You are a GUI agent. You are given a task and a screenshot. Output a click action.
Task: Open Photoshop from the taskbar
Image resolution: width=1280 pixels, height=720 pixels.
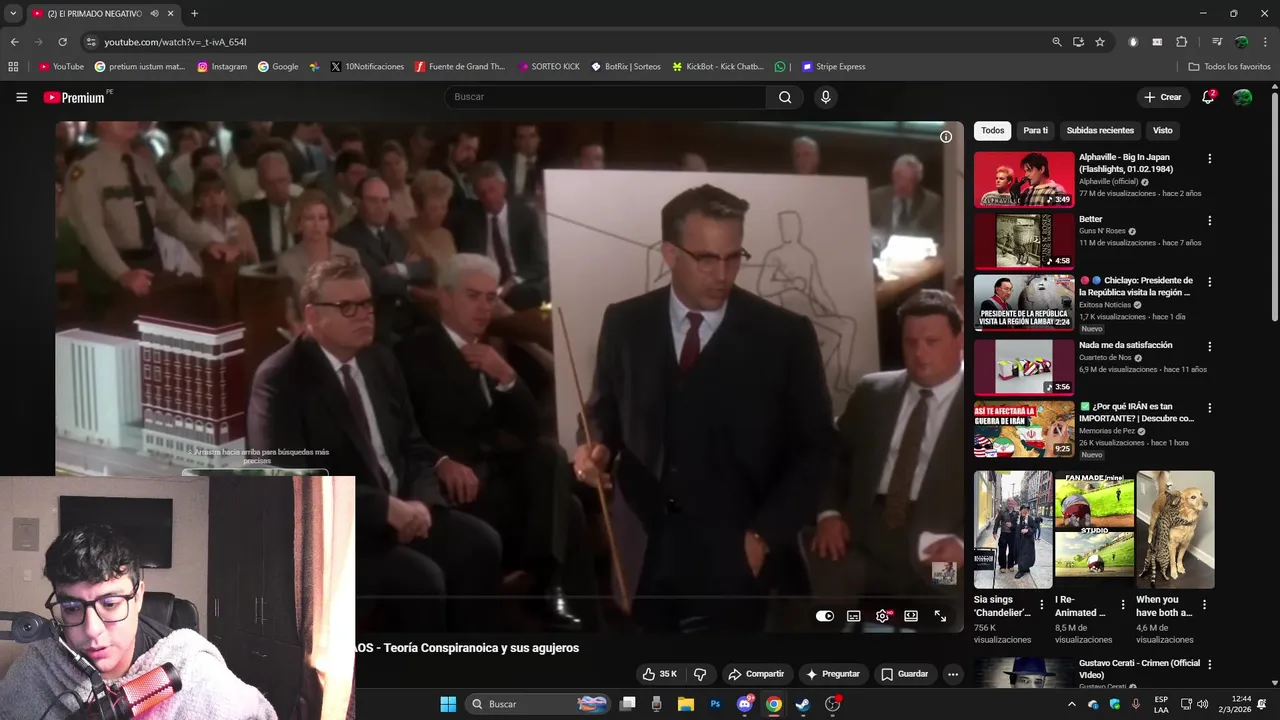[x=715, y=704]
